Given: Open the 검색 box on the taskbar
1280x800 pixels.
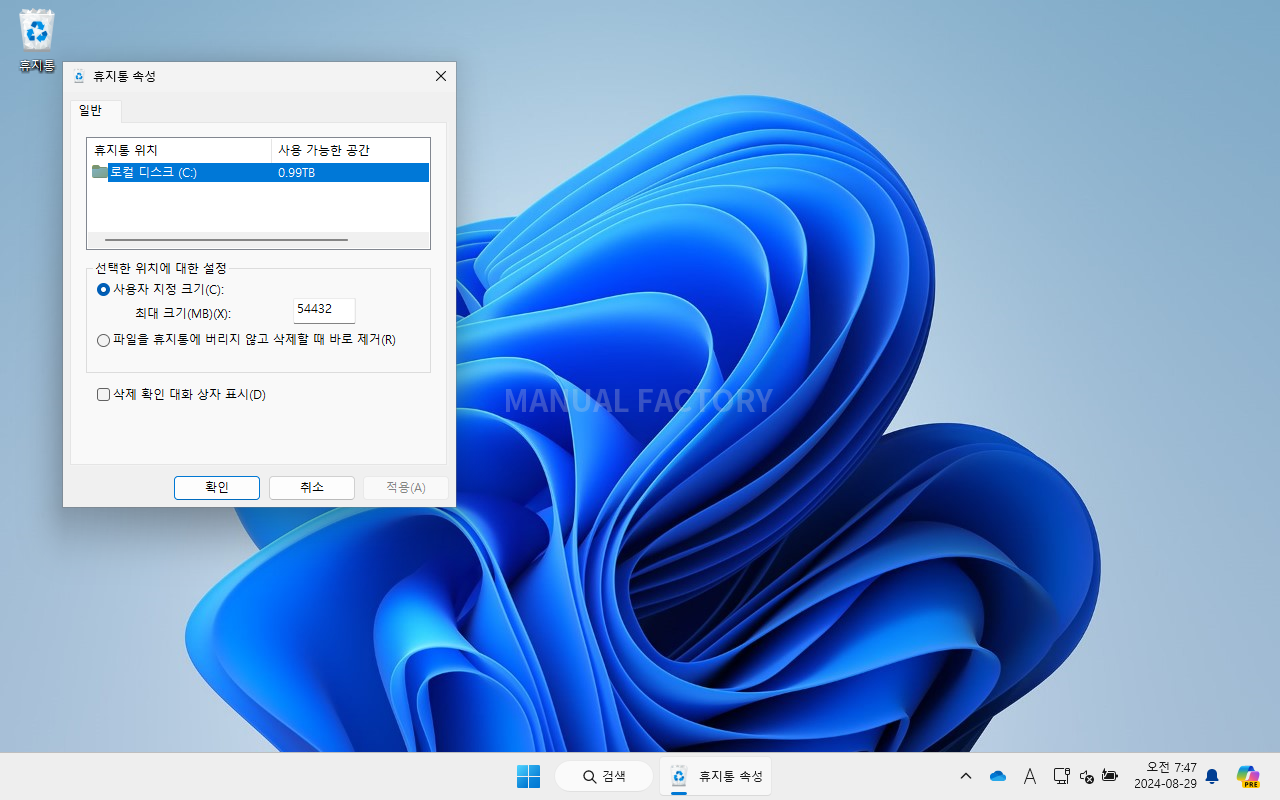Looking at the screenshot, I should 604,776.
